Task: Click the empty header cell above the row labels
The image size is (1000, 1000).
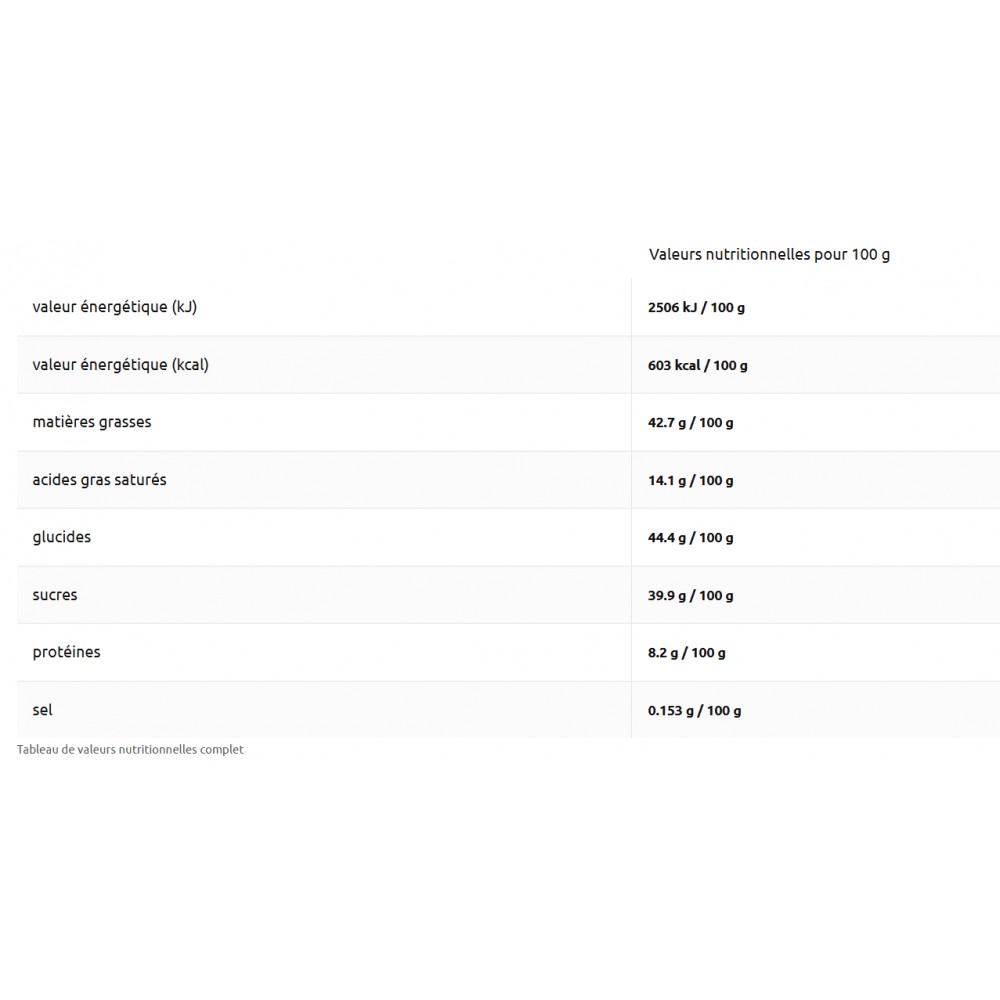Action: tap(320, 254)
